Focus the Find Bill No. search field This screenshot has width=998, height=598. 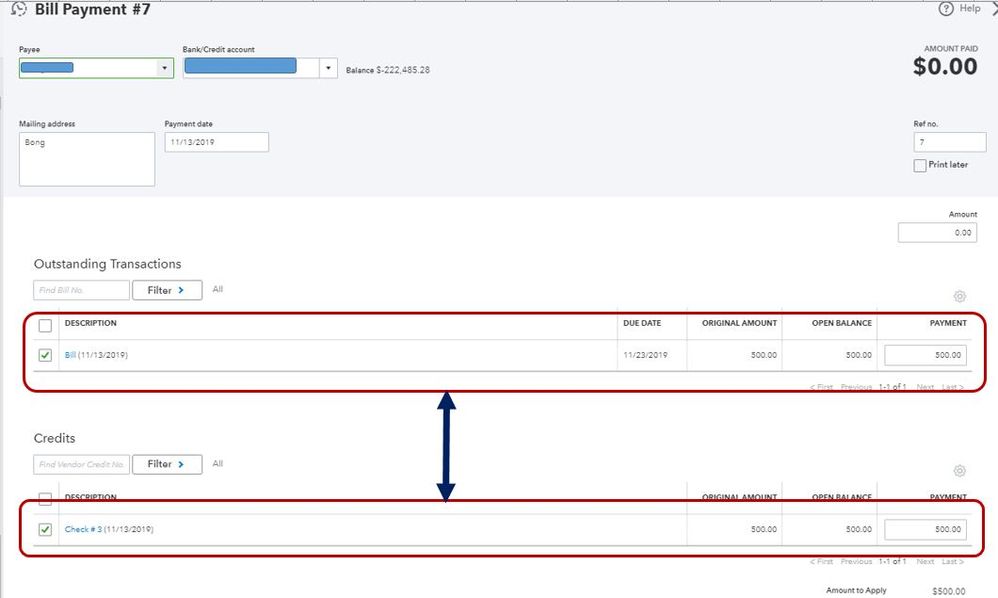[x=81, y=290]
